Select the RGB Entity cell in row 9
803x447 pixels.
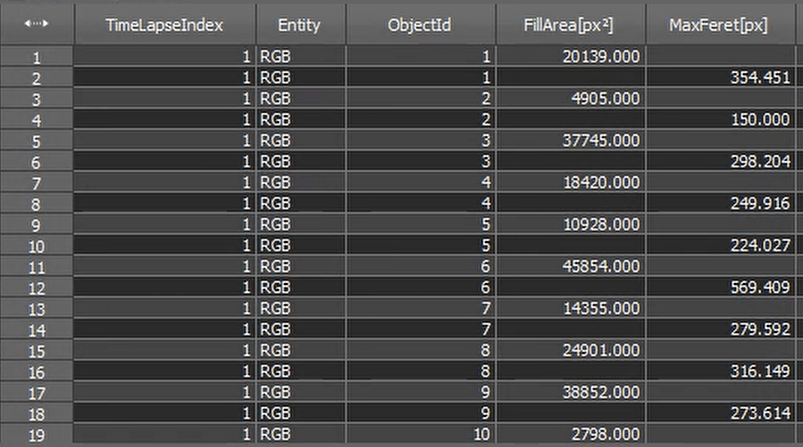[300, 225]
